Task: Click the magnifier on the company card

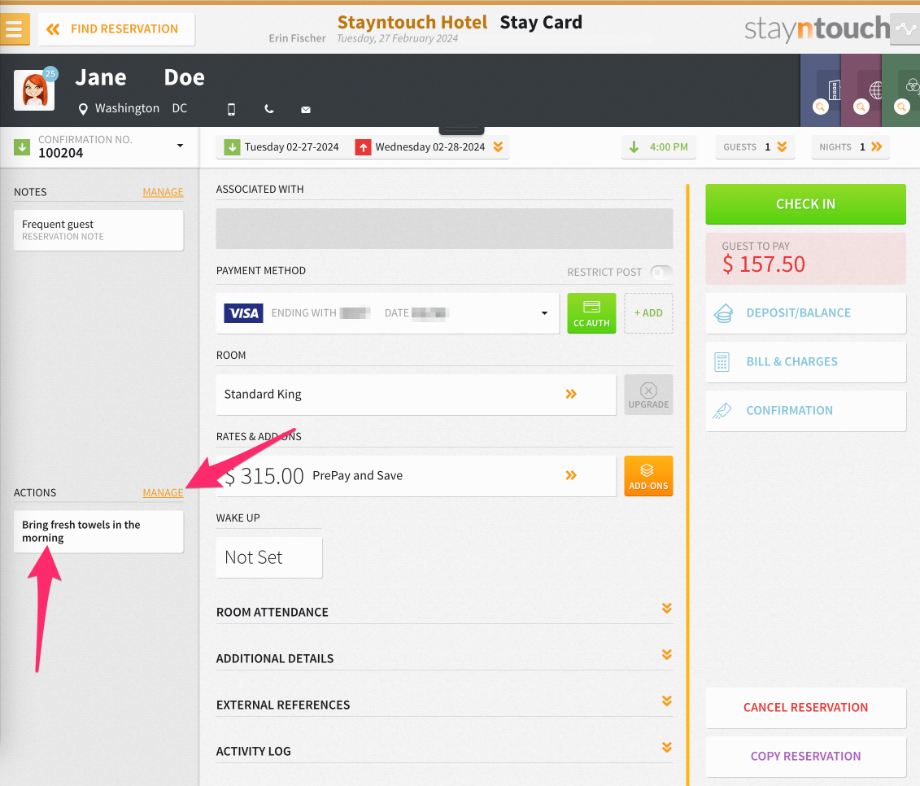Action: (x=820, y=107)
